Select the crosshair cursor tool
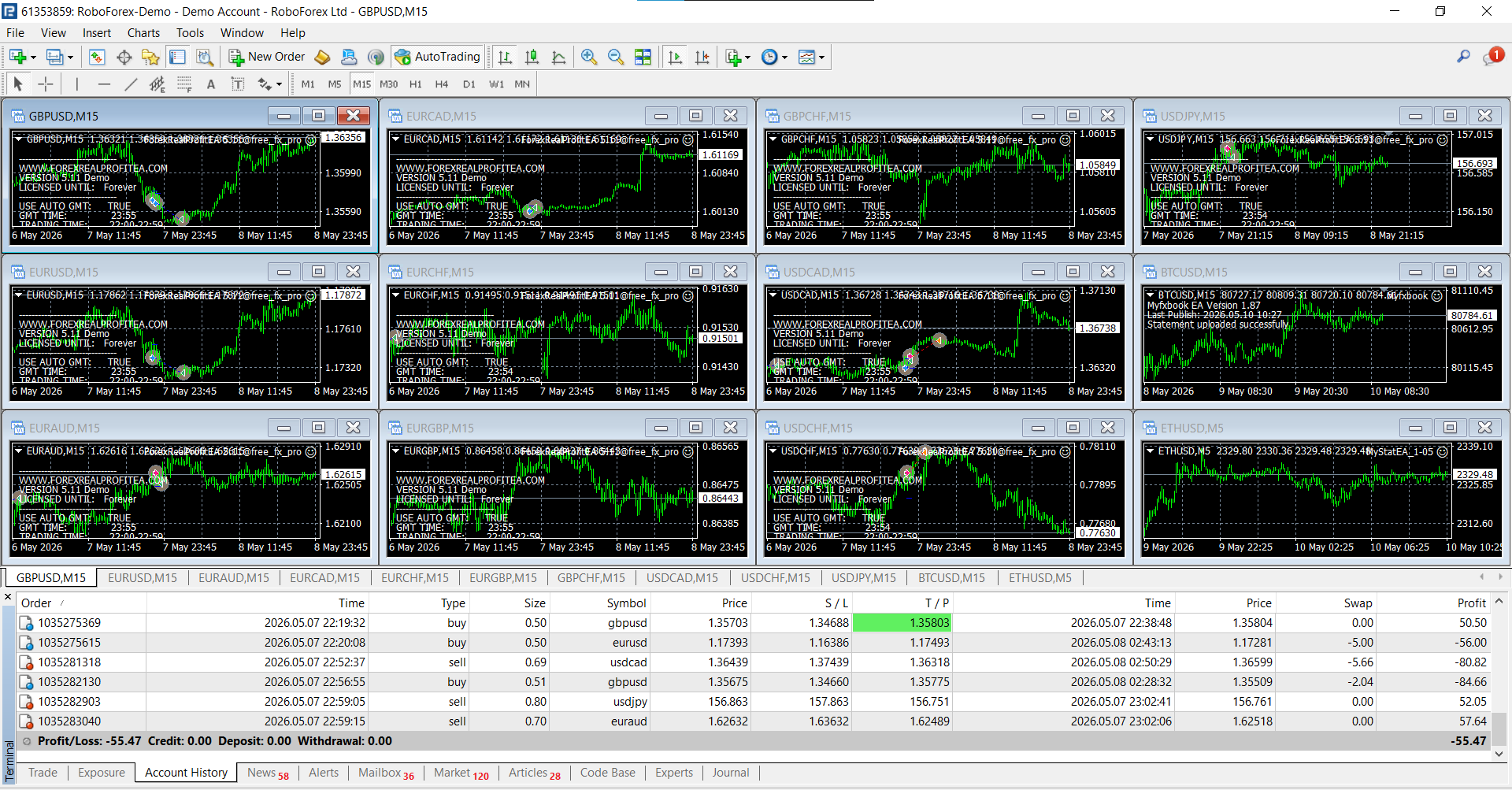This screenshot has height=790, width=1512. pos(46,84)
